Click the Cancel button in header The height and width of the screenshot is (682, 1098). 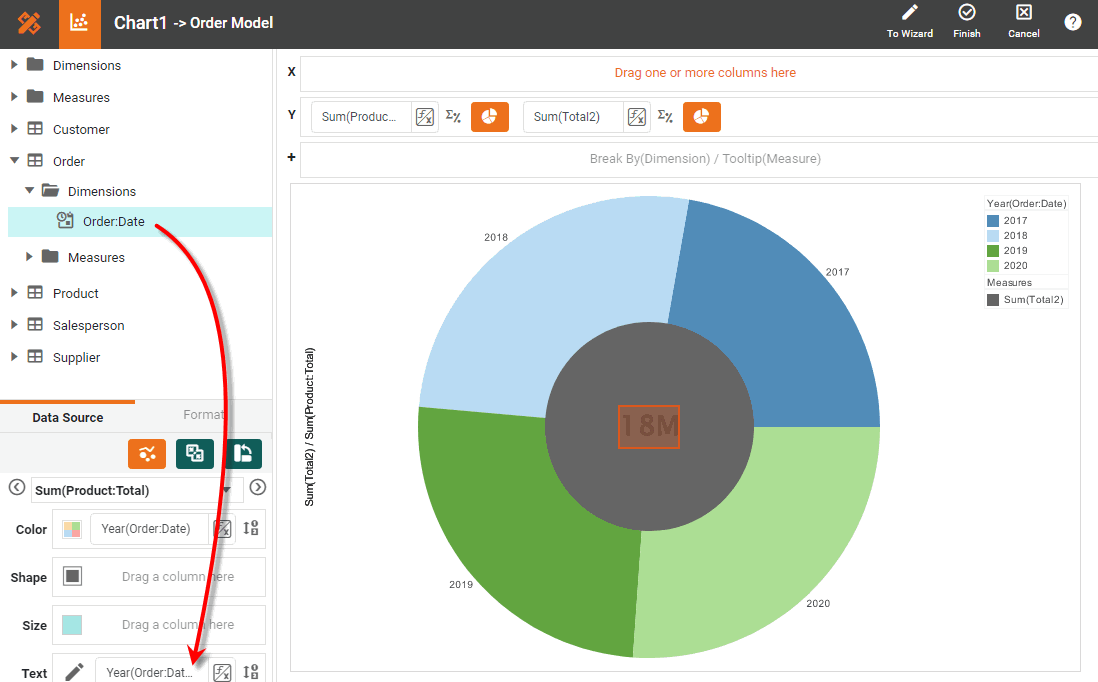pos(1023,14)
